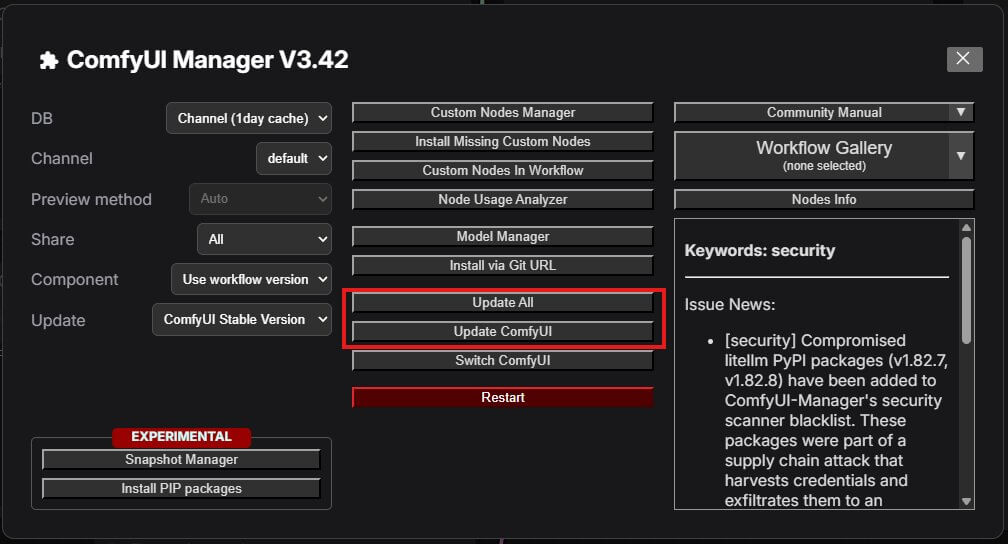
Task: Close the ComfyUI Manager dialog
Action: click(964, 59)
